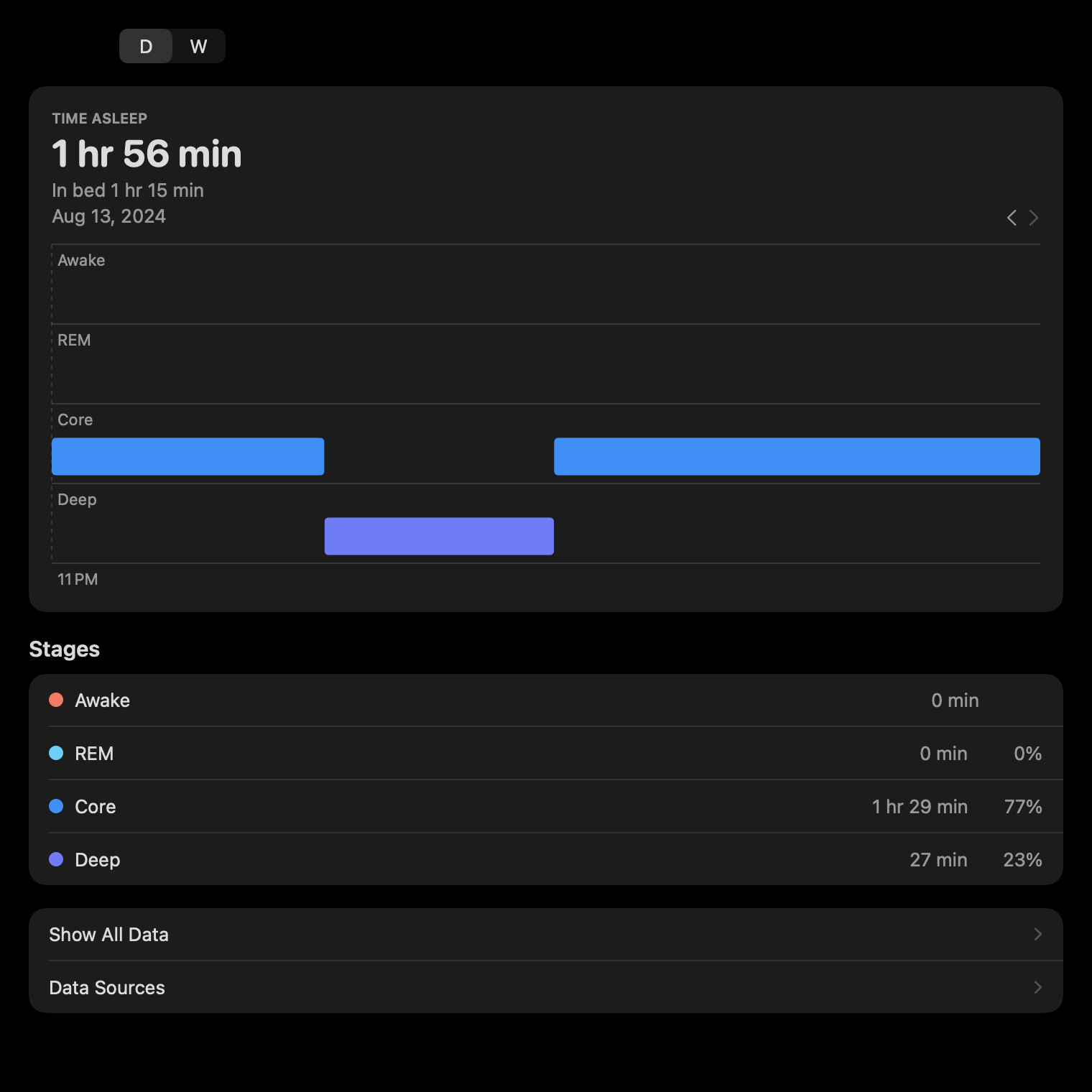The height and width of the screenshot is (1092, 1092).
Task: Open Show All Data
Action: 546,935
